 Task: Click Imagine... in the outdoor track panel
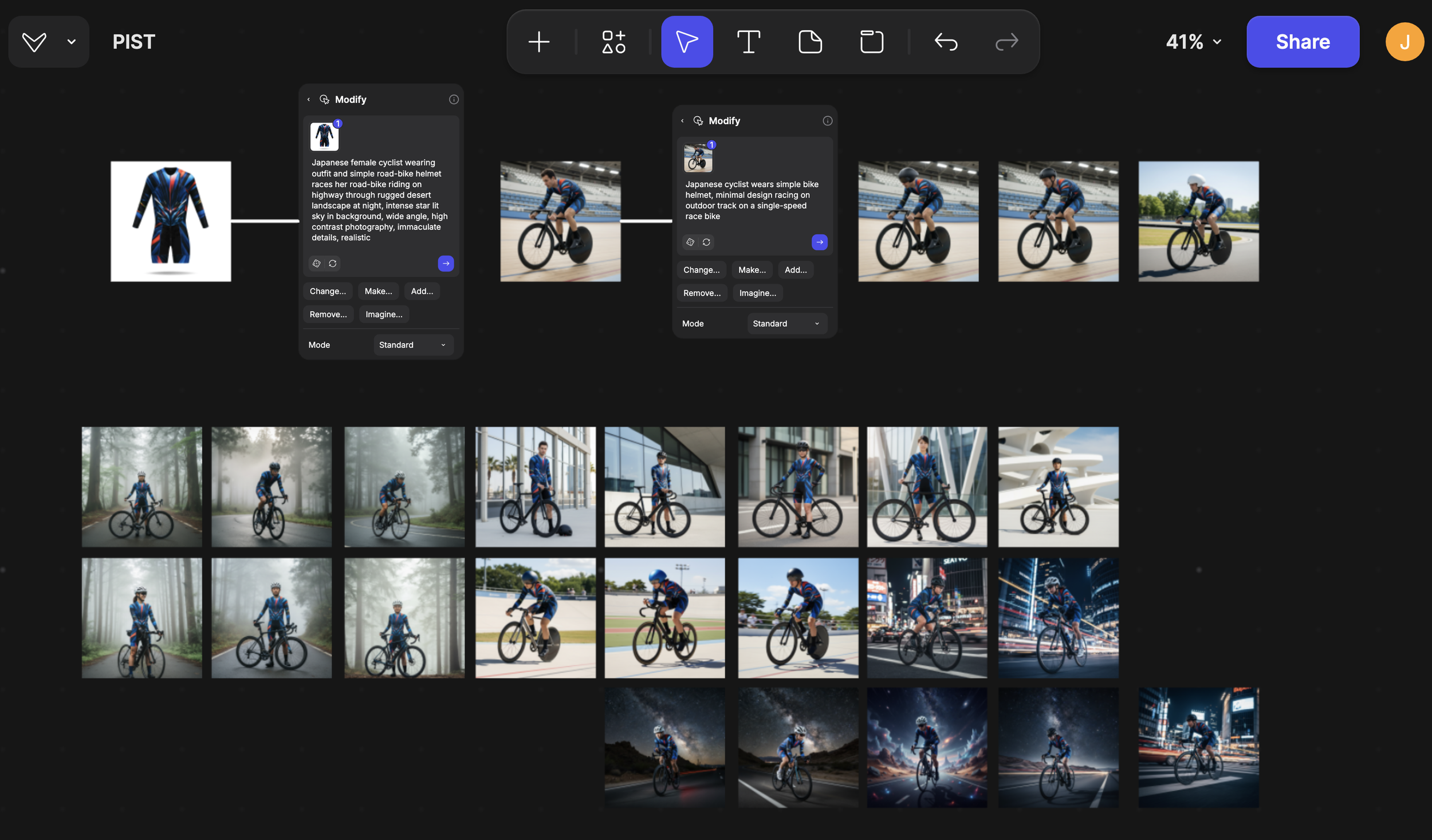(x=758, y=293)
